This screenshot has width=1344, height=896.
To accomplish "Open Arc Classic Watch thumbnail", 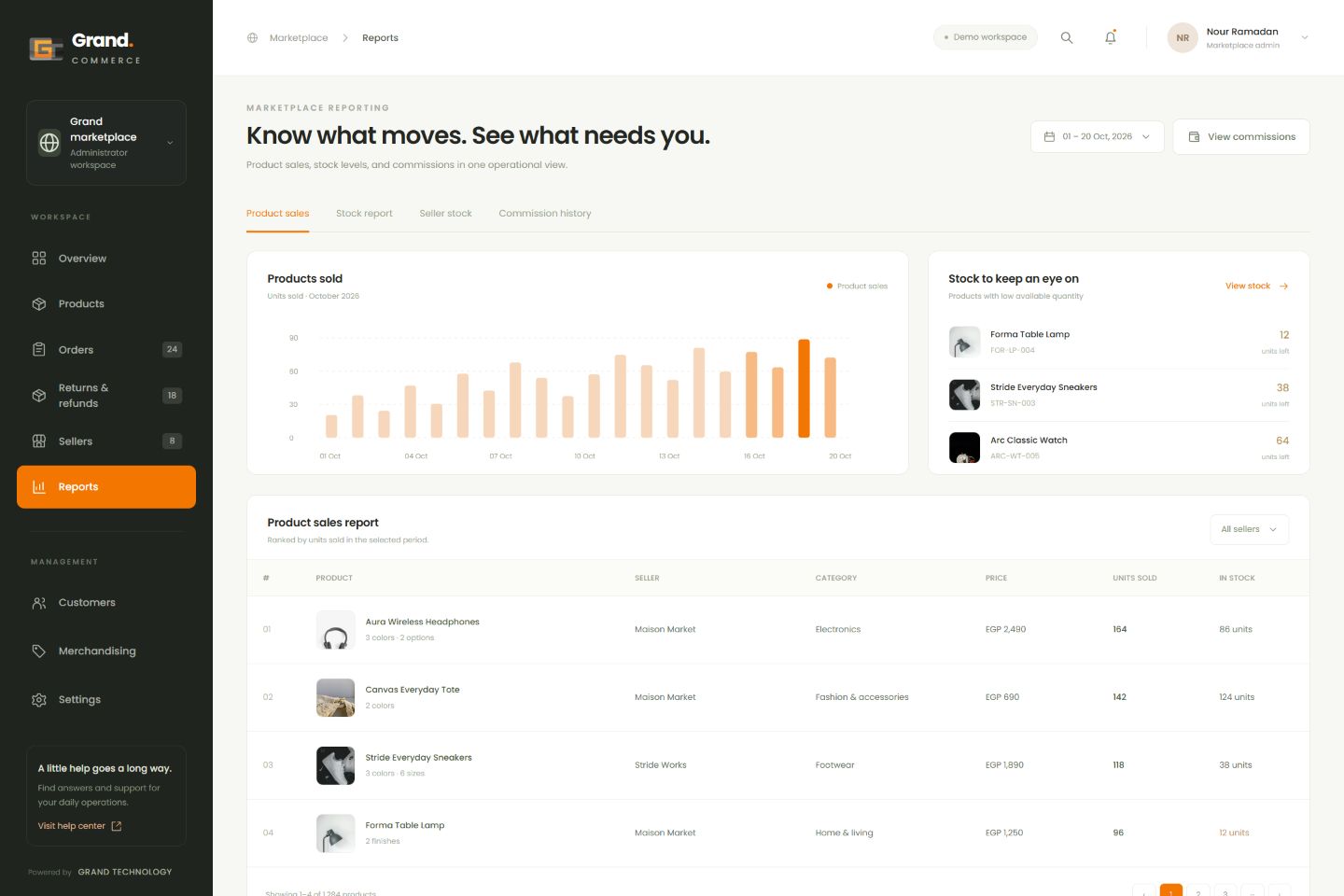I will point(964,448).
